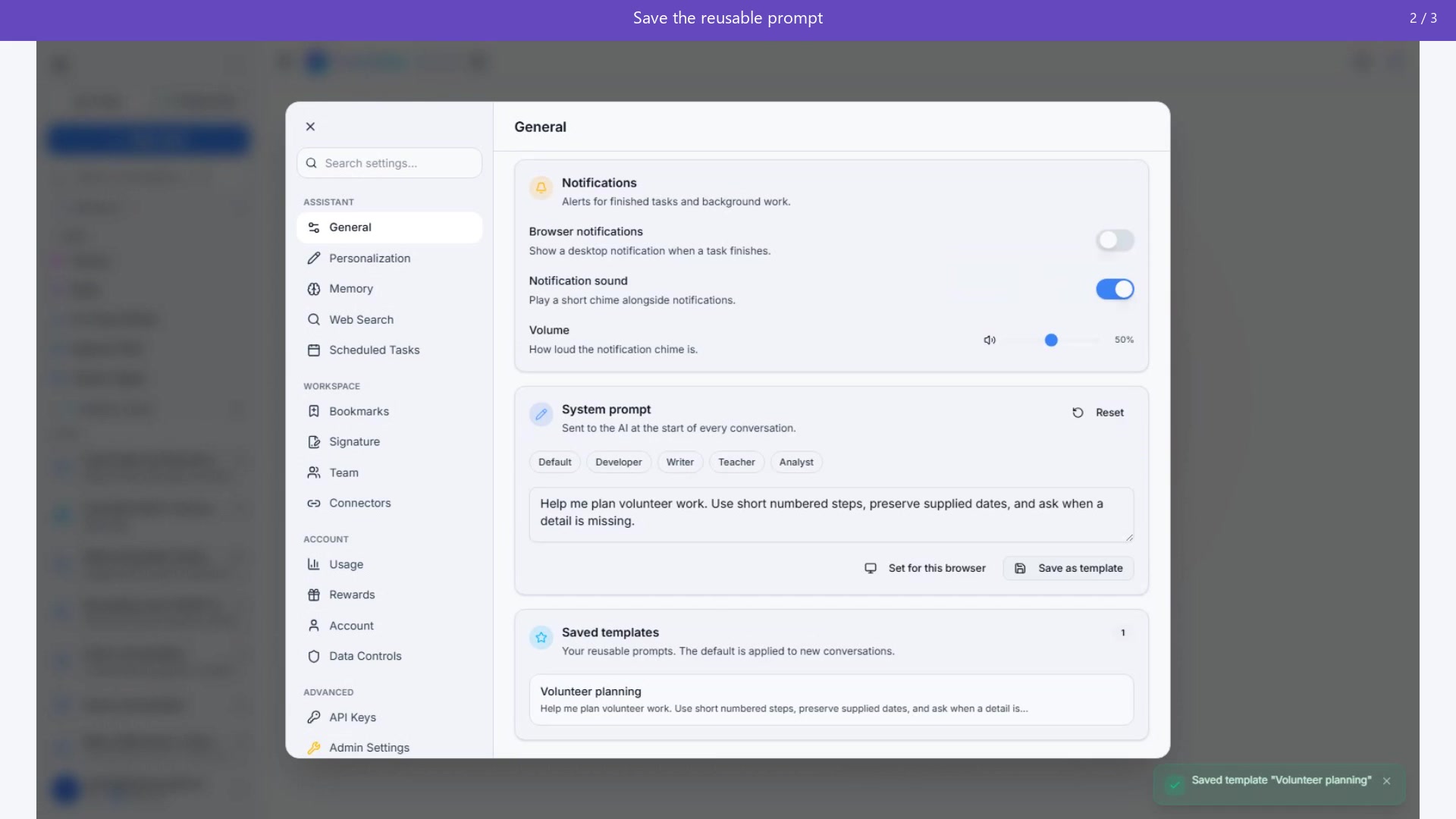This screenshot has height=819, width=1456.
Task: Enable the Browser notifications toggle
Action: (1115, 240)
